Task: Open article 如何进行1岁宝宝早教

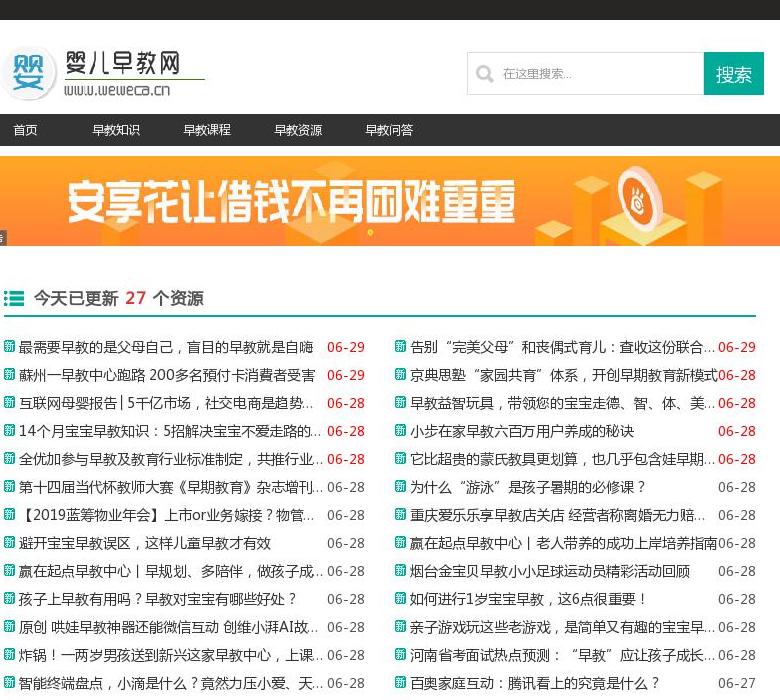Action: pos(528,599)
